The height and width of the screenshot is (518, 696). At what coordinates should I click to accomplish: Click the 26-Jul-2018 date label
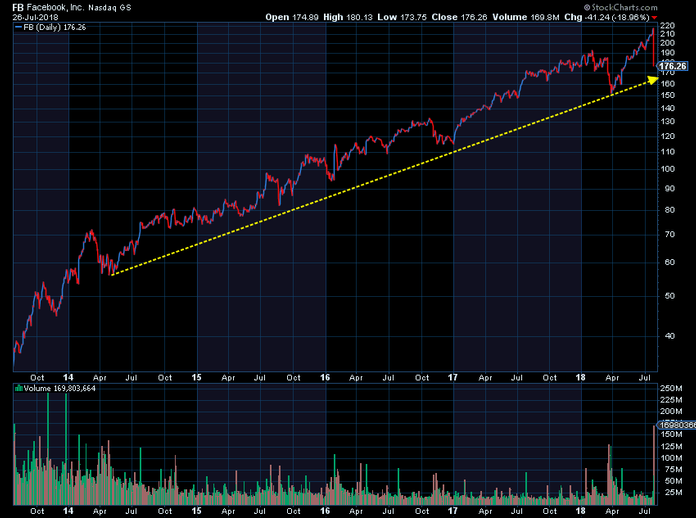click(35, 17)
